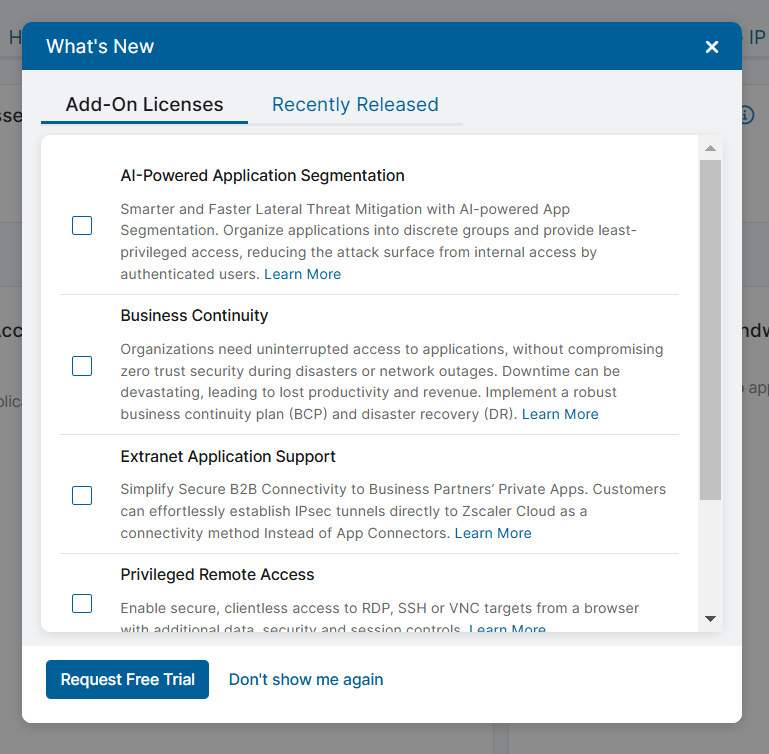The height and width of the screenshot is (754, 769).
Task: Click the scrollbar up arrow in license list
Action: coord(710,149)
